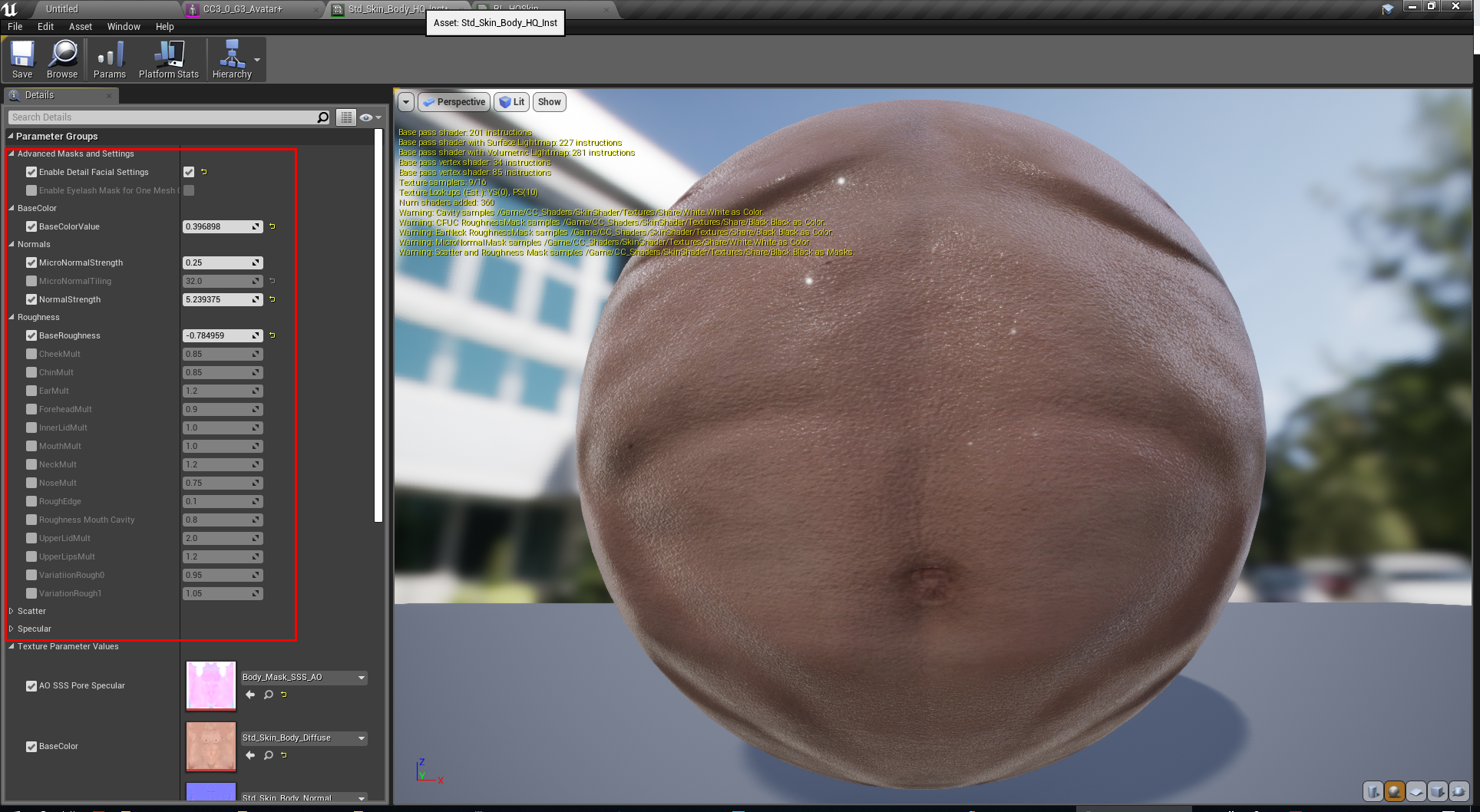Open the property matrix grid view
The height and width of the screenshot is (812, 1480).
coord(346,117)
